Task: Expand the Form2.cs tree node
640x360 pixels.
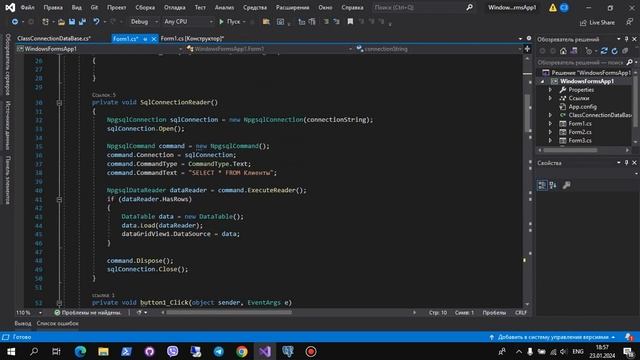Action: pyautogui.click(x=550, y=132)
